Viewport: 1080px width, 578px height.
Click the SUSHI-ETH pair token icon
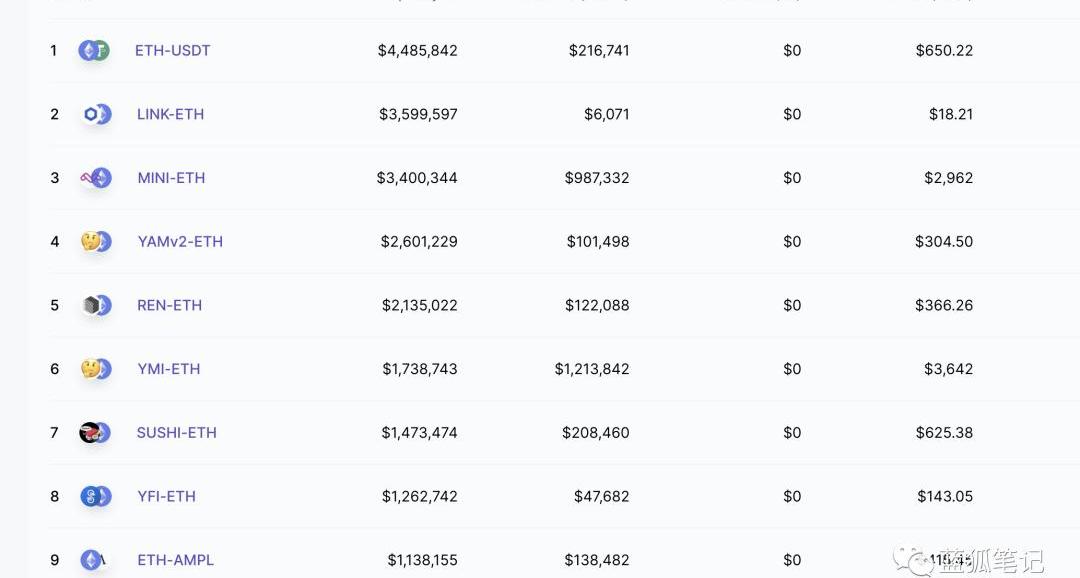tap(95, 433)
